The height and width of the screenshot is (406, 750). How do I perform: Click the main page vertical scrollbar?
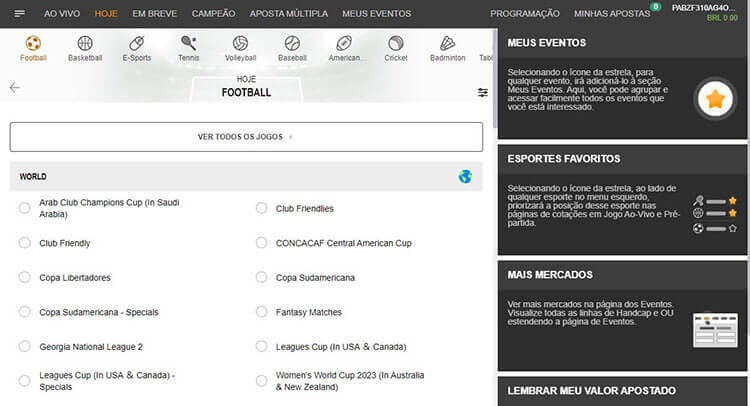[495, 79]
